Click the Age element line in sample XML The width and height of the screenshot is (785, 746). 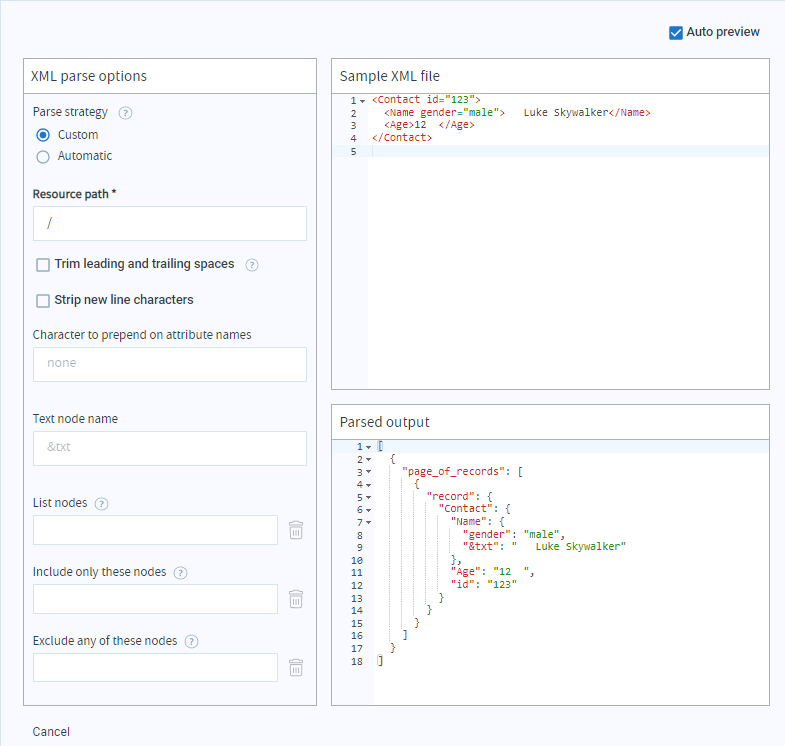point(429,125)
